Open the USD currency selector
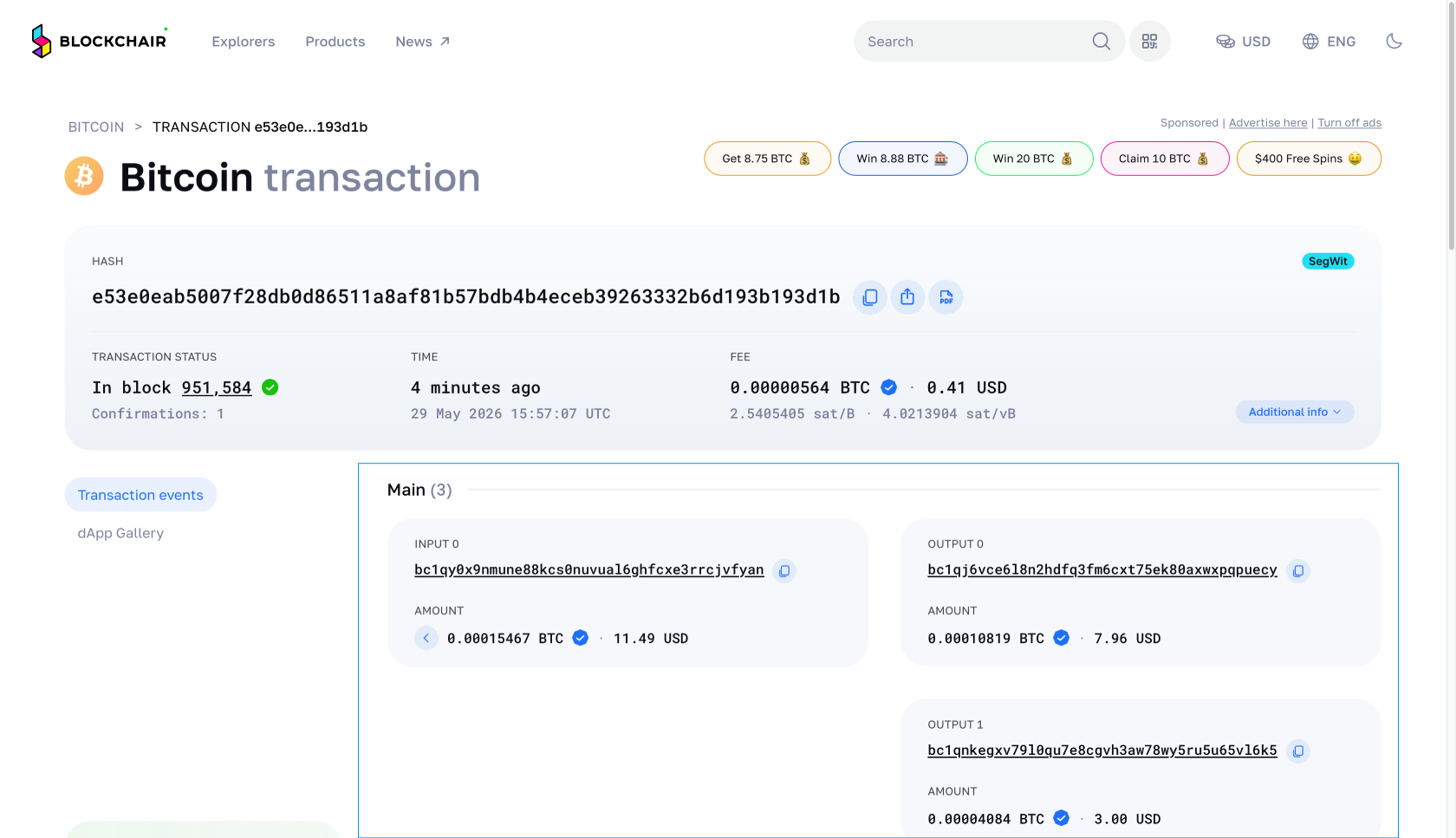Image resolution: width=1456 pixels, height=838 pixels. 1243,42
